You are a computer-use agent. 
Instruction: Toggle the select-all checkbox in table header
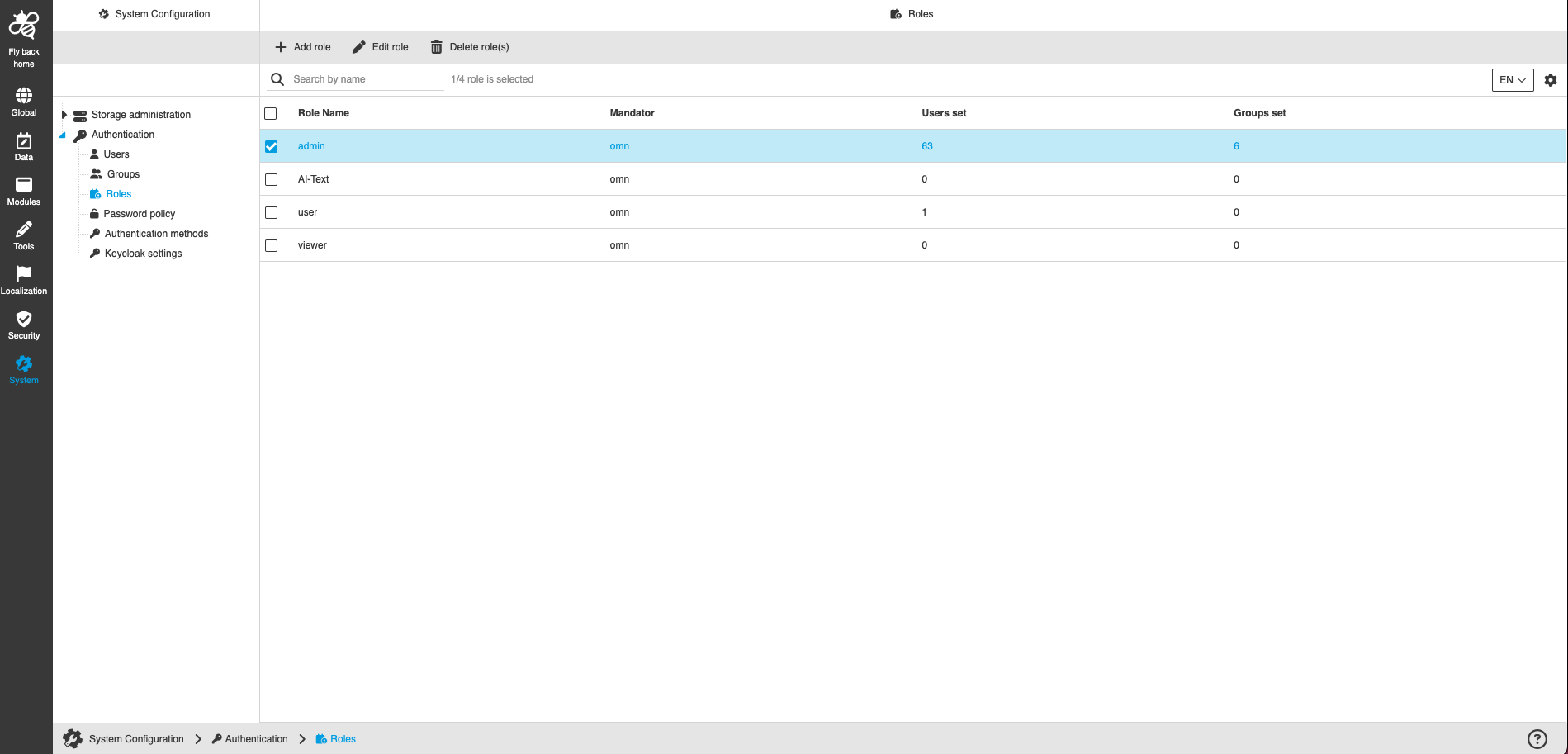271,113
